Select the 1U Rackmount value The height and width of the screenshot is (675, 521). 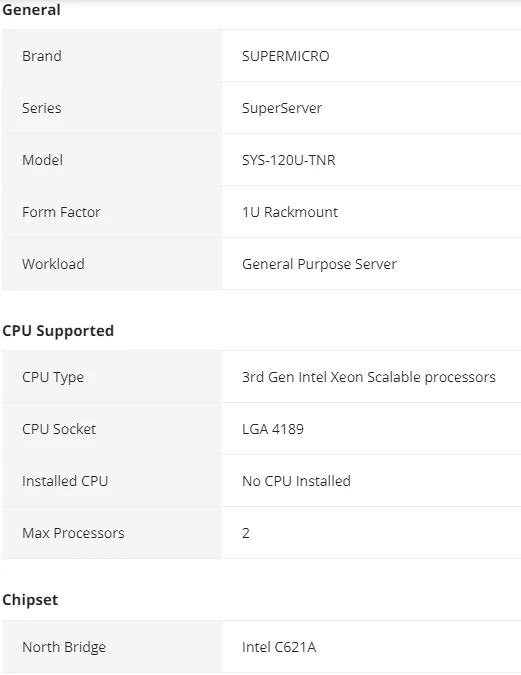point(290,212)
